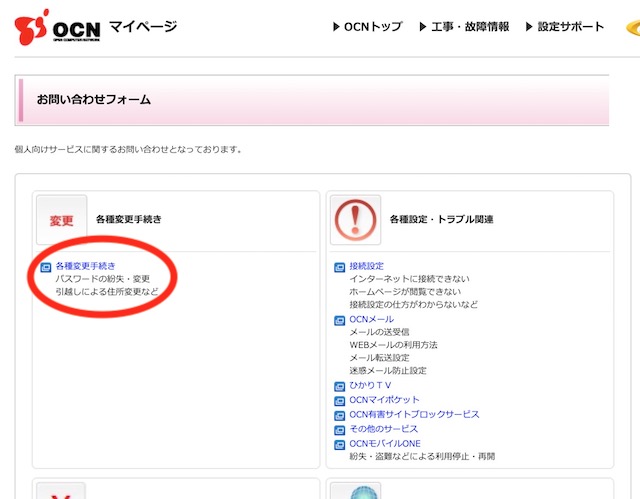Click the icon beside OCNモバイルONE
The height and width of the screenshot is (499, 640).
[x=340, y=445]
